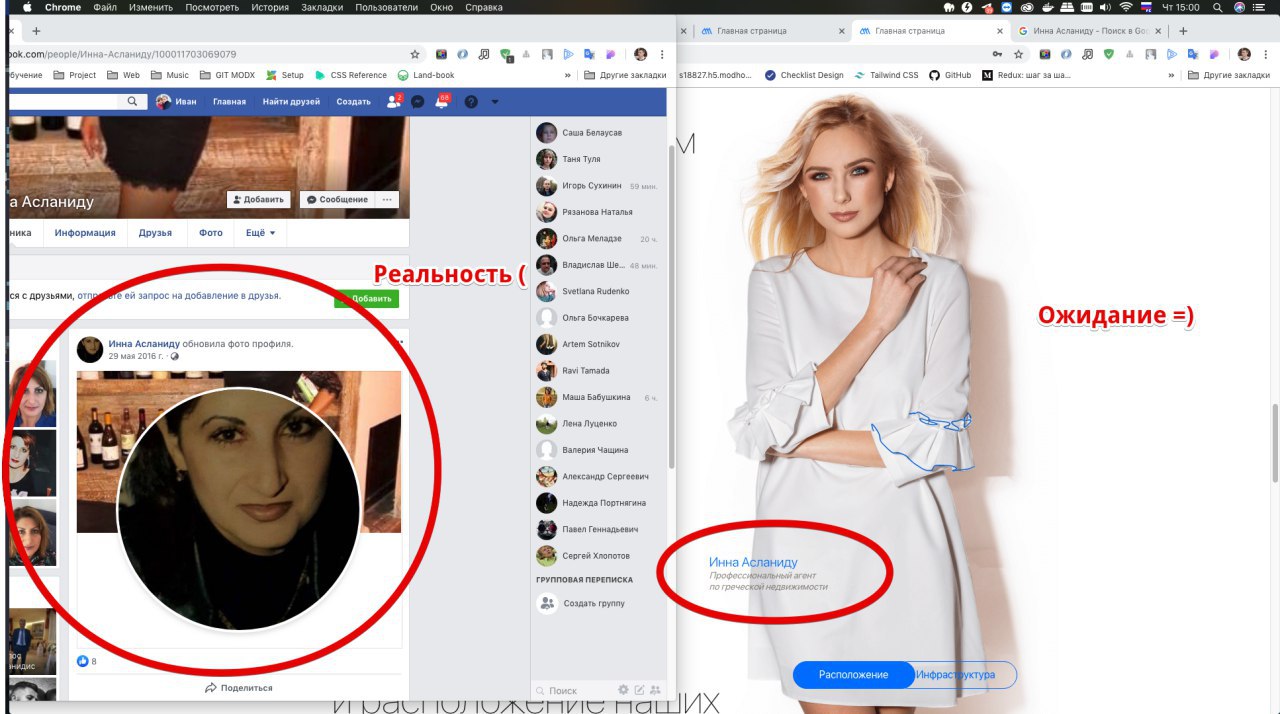Expand the Facebook account dropdown arrow

coord(495,102)
